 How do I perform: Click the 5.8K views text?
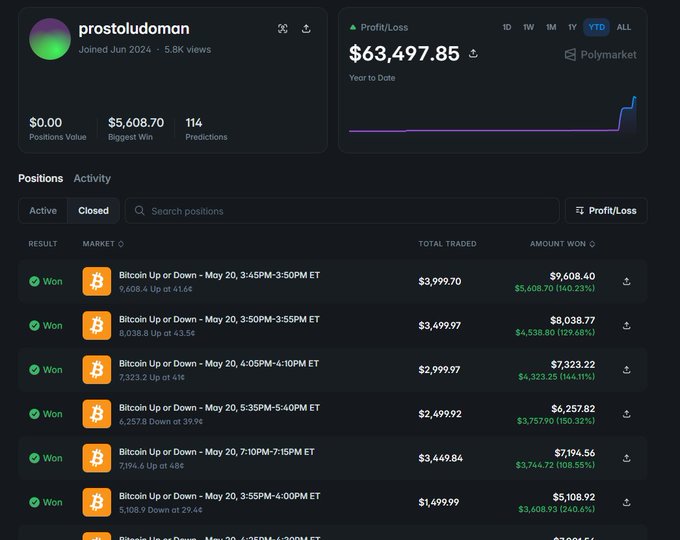[x=187, y=49]
